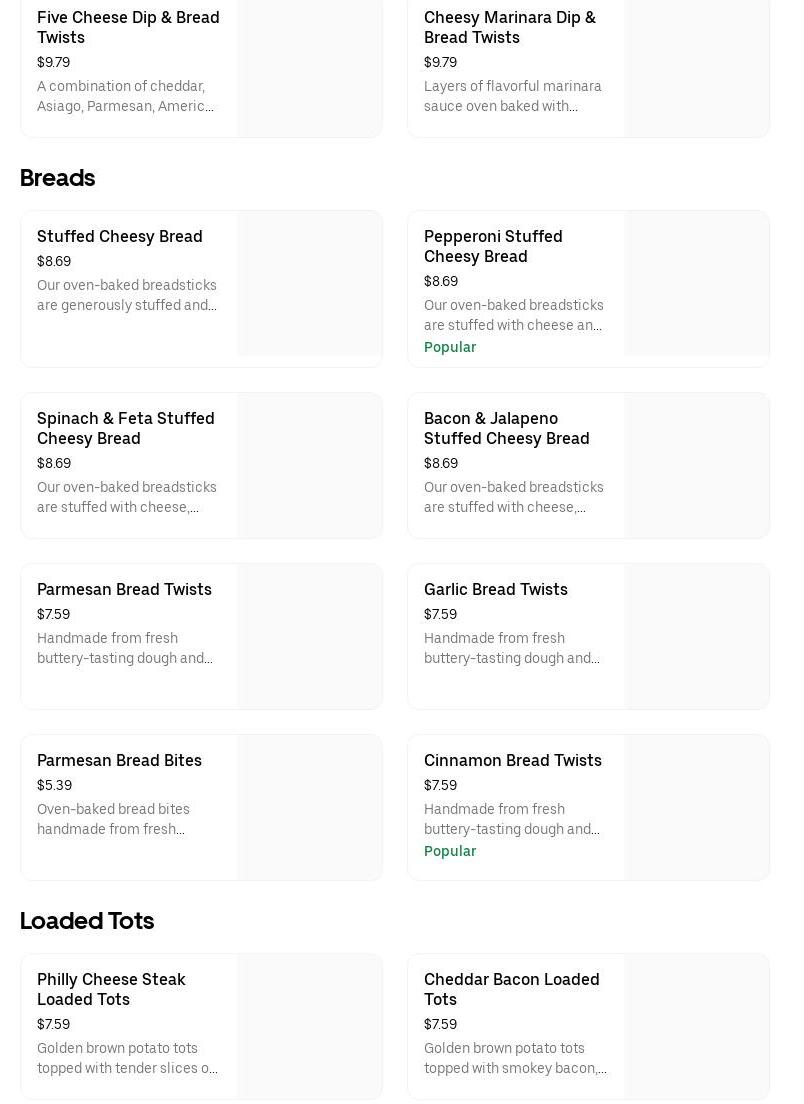Open Spinach & Feta Stuffed Cheesy Bread

coord(126,428)
